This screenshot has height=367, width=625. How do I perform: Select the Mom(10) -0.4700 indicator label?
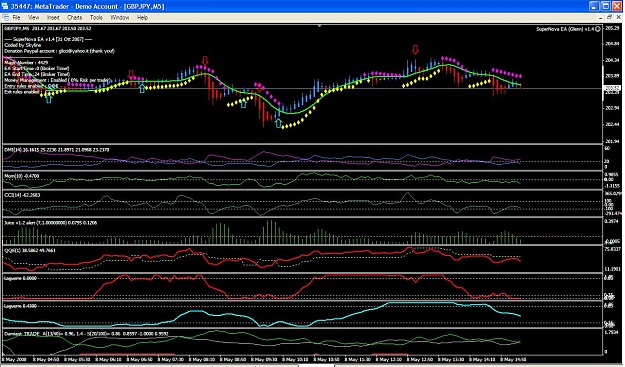tap(22, 176)
